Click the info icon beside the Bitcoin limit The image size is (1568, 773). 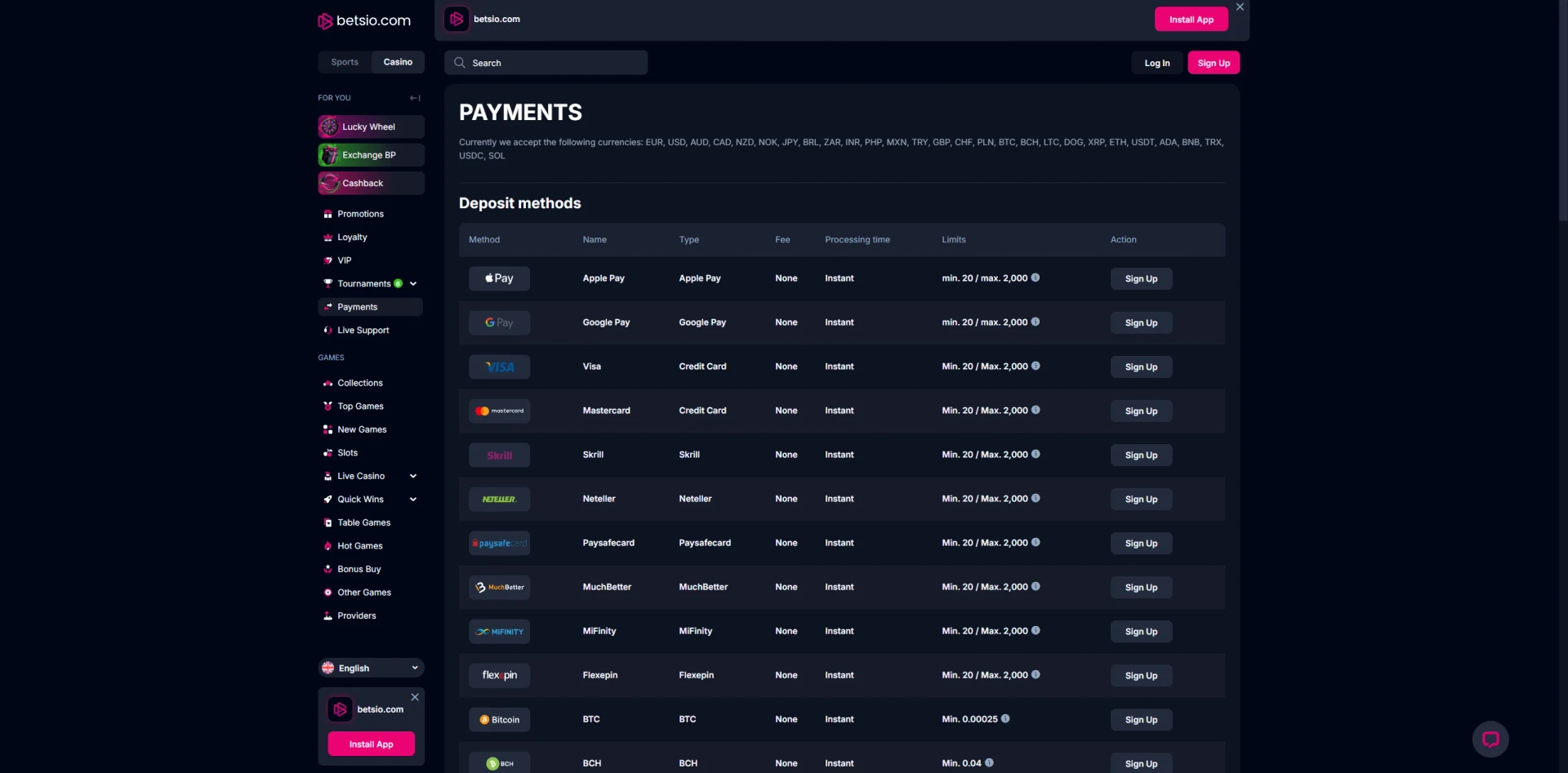coord(1005,718)
